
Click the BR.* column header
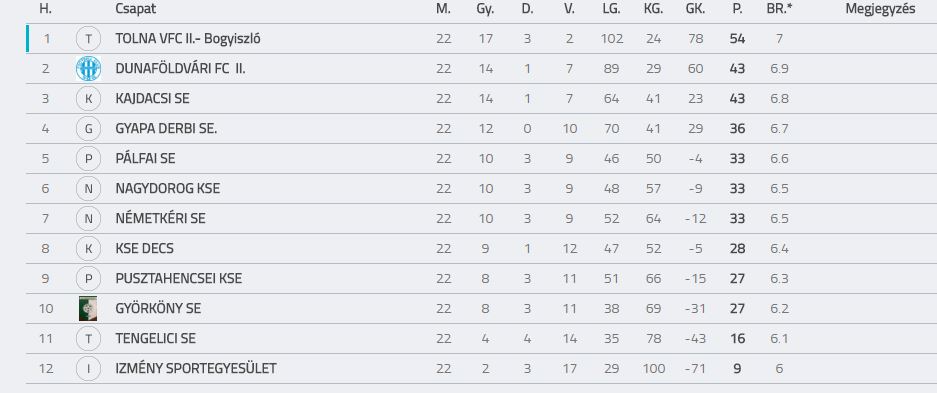pyautogui.click(x=779, y=9)
